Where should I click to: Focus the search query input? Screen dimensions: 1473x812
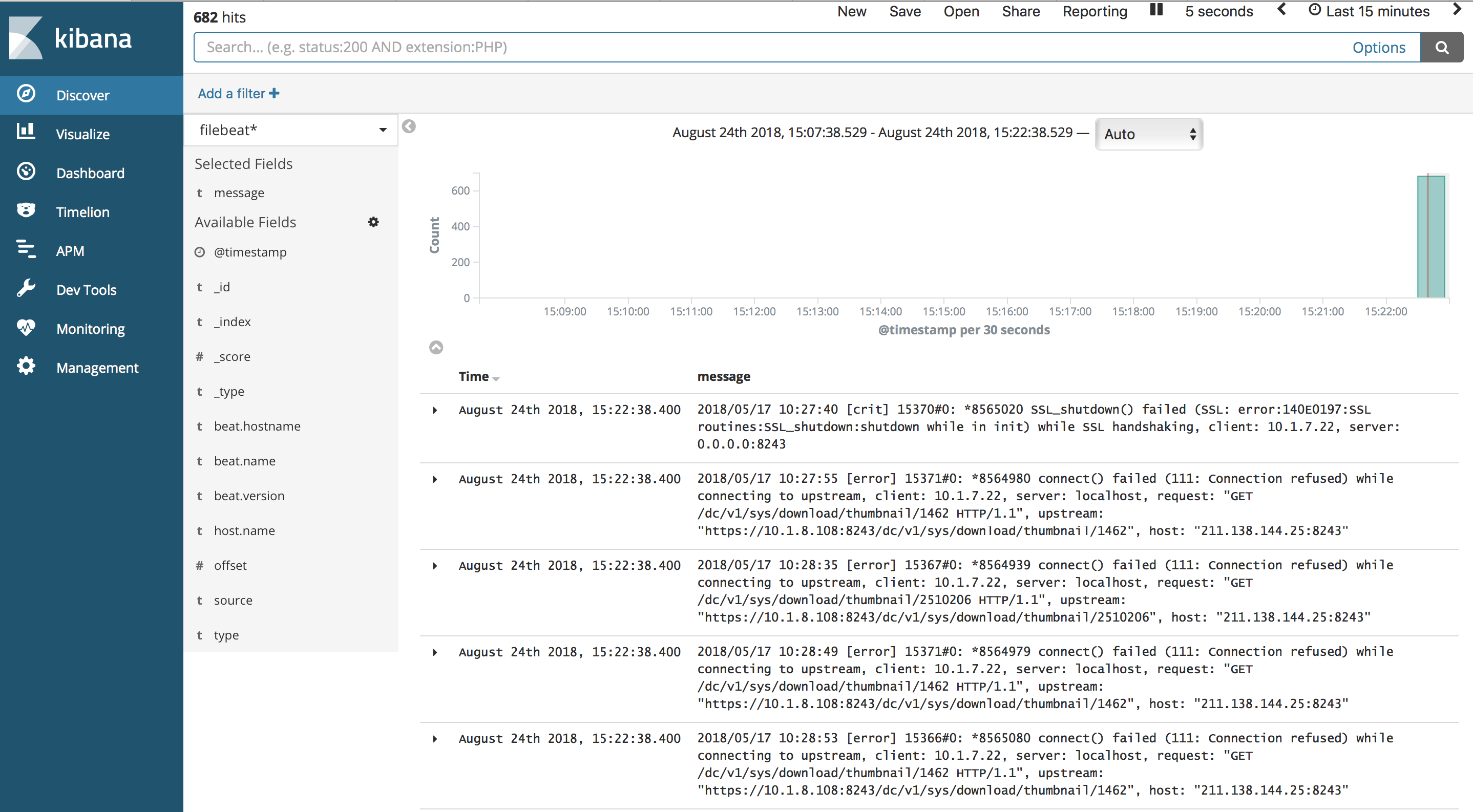point(772,48)
